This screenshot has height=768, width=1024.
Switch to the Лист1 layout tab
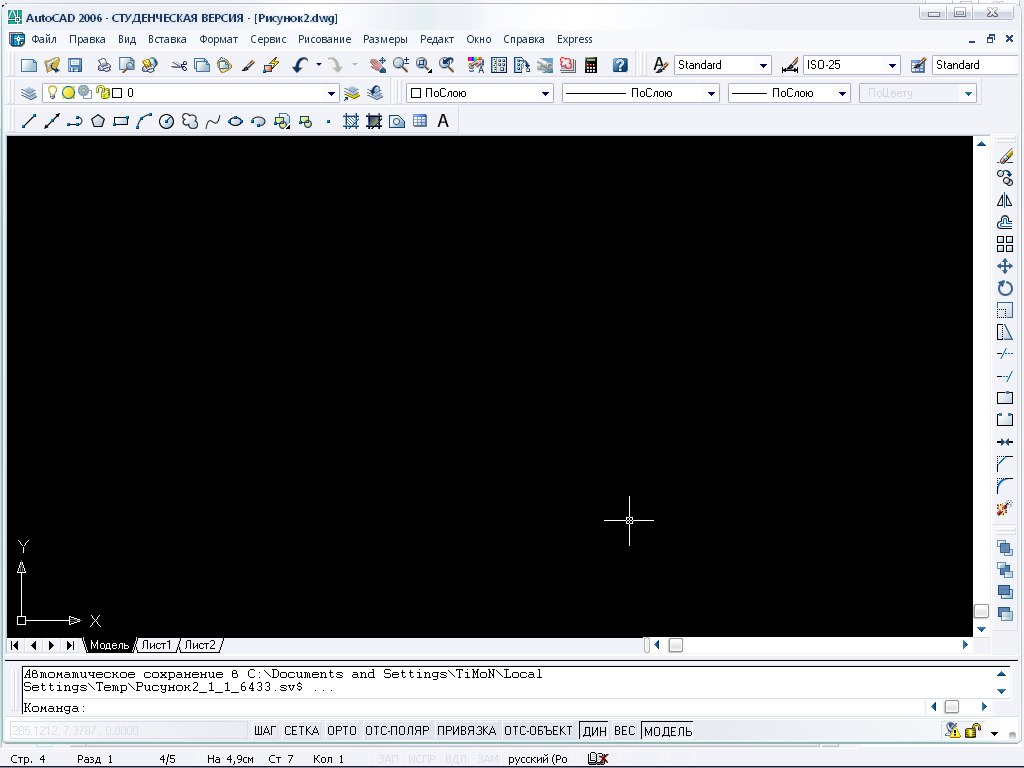(x=156, y=645)
